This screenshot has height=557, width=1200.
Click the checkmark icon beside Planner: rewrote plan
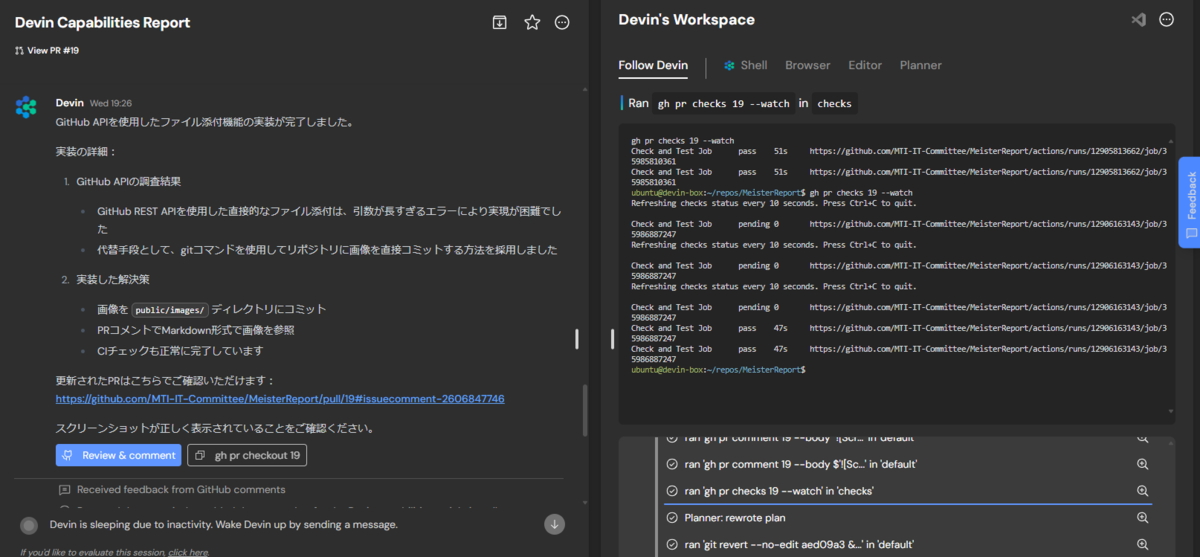(x=672, y=518)
